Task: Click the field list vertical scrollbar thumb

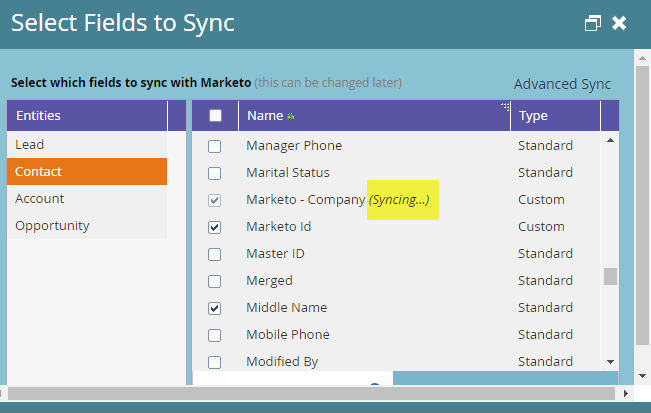Action: point(610,276)
